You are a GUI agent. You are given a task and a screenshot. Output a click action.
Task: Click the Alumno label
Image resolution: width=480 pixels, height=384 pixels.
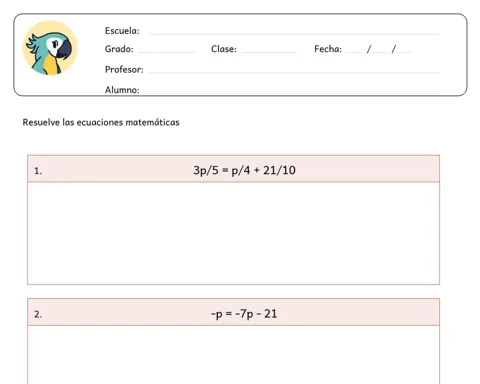(122, 90)
